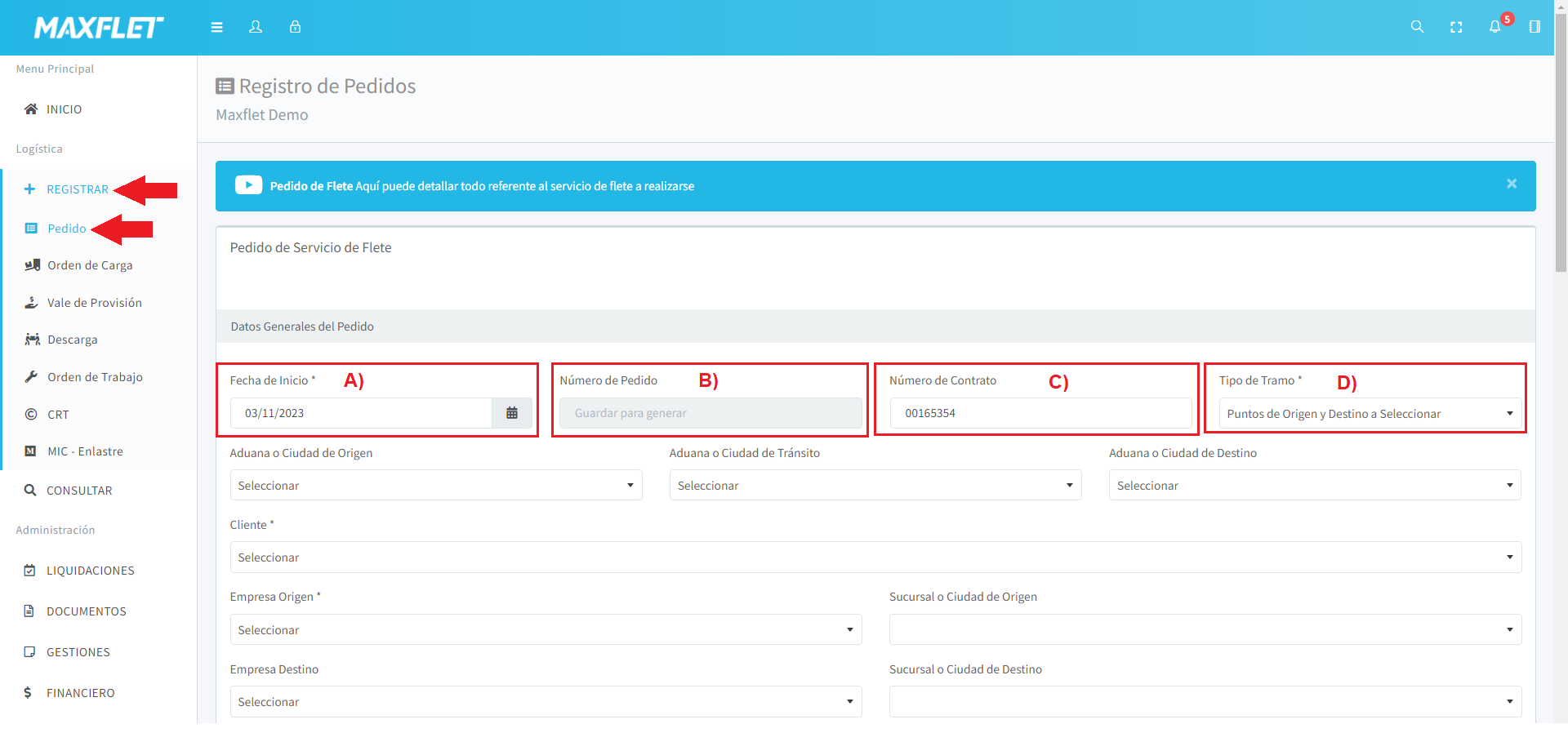Open Aduana o Ciudad de Destino dropdown
This screenshot has height=733, width=1568.
[1314, 486]
